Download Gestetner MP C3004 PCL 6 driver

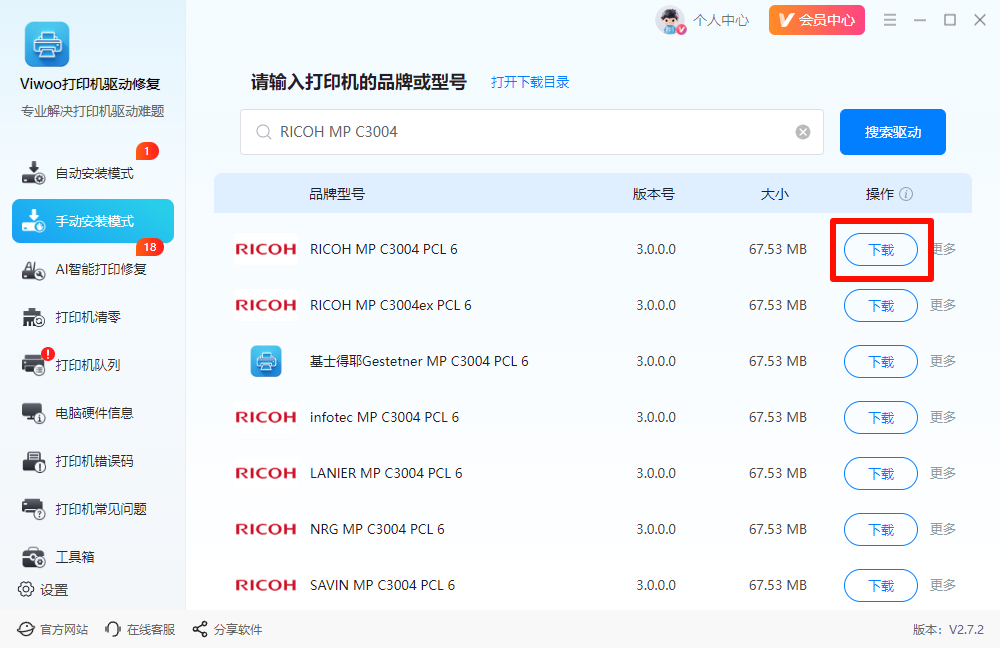pos(881,362)
